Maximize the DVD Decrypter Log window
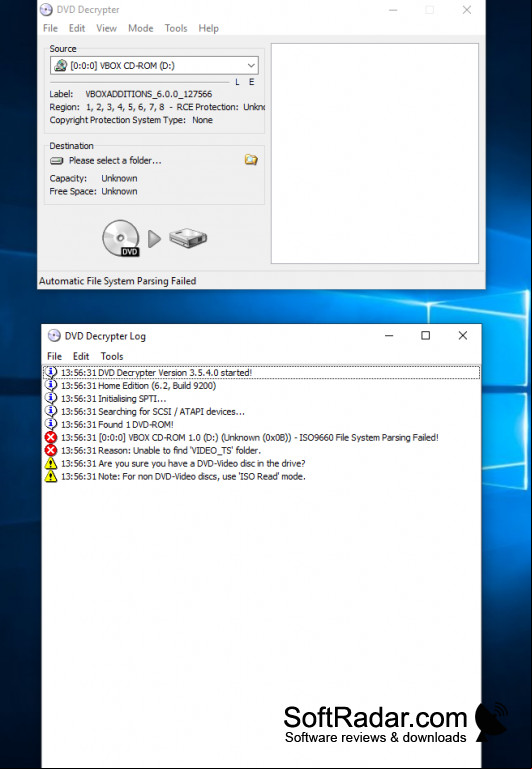 [x=426, y=335]
